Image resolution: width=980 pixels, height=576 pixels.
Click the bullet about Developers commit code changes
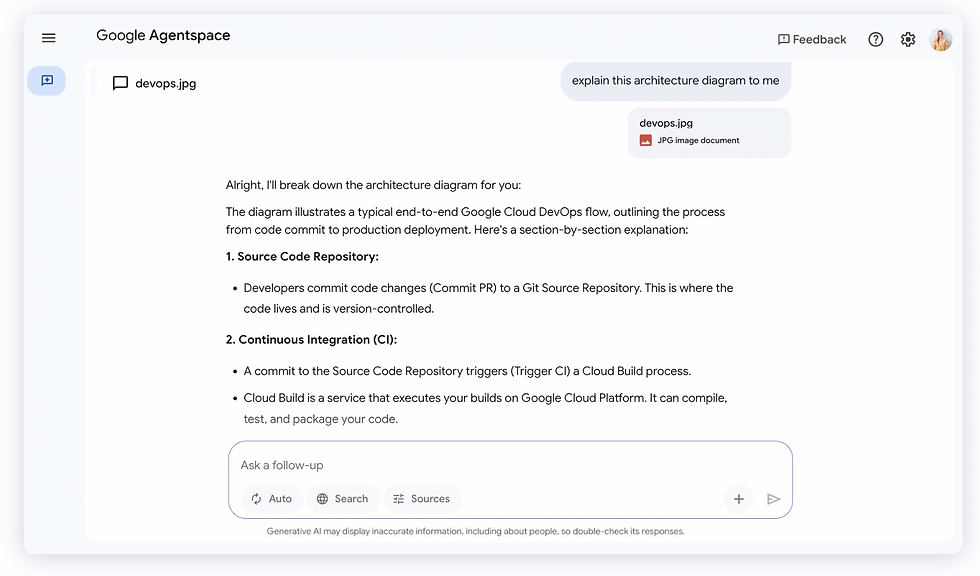click(488, 298)
